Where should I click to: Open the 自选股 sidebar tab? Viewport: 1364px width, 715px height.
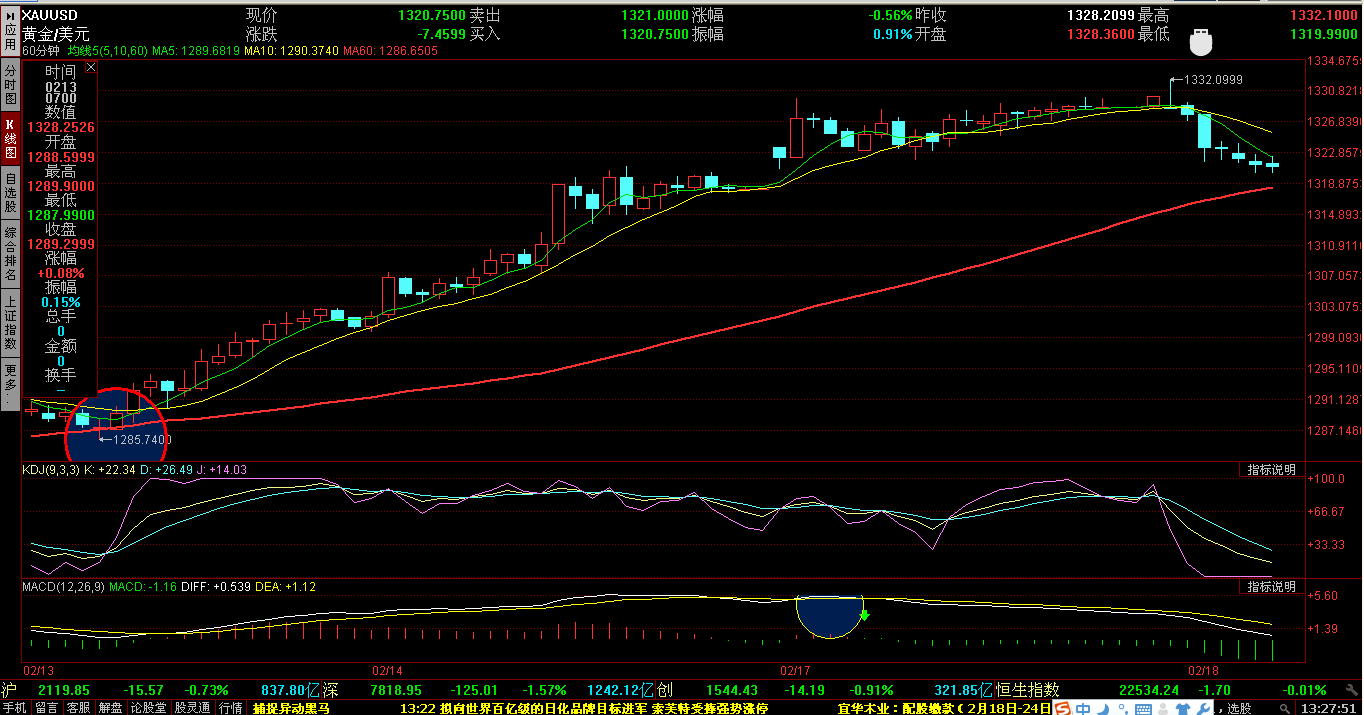10,194
